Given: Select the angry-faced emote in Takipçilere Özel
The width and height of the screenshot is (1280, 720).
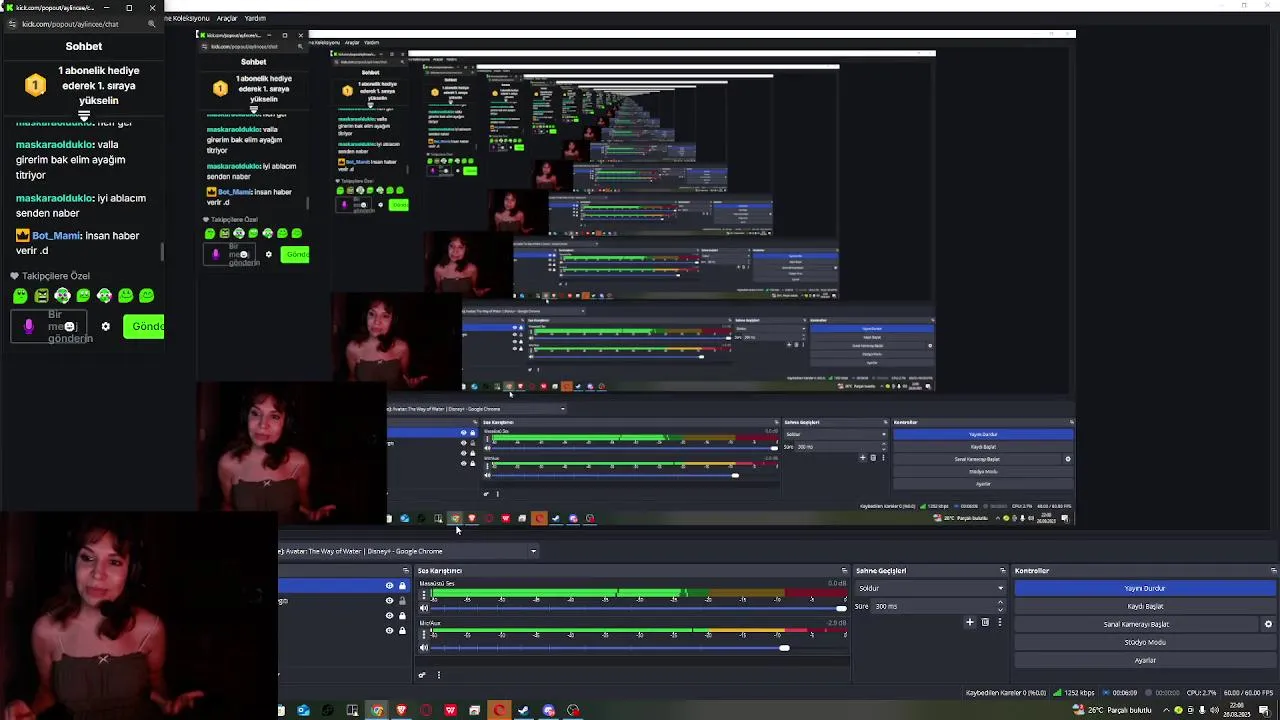Looking at the screenshot, I should click(41, 295).
